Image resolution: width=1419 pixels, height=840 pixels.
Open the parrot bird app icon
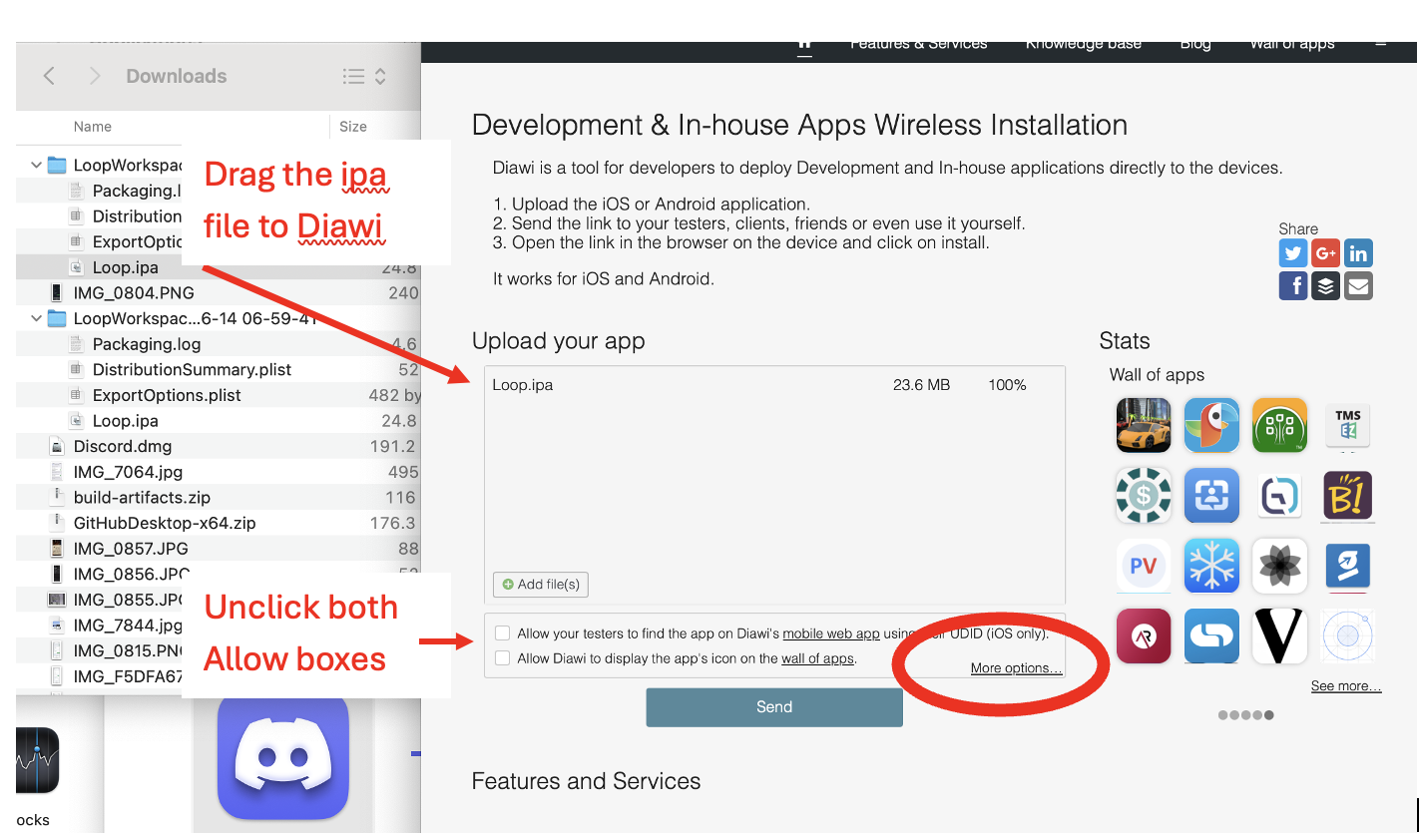(1211, 425)
